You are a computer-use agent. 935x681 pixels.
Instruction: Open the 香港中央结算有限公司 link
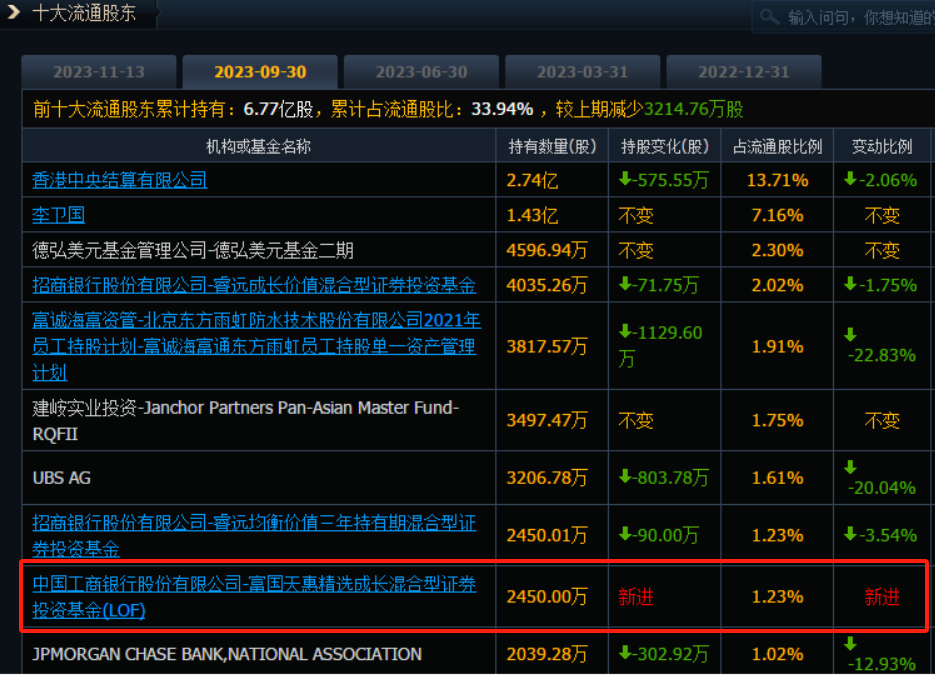120,180
